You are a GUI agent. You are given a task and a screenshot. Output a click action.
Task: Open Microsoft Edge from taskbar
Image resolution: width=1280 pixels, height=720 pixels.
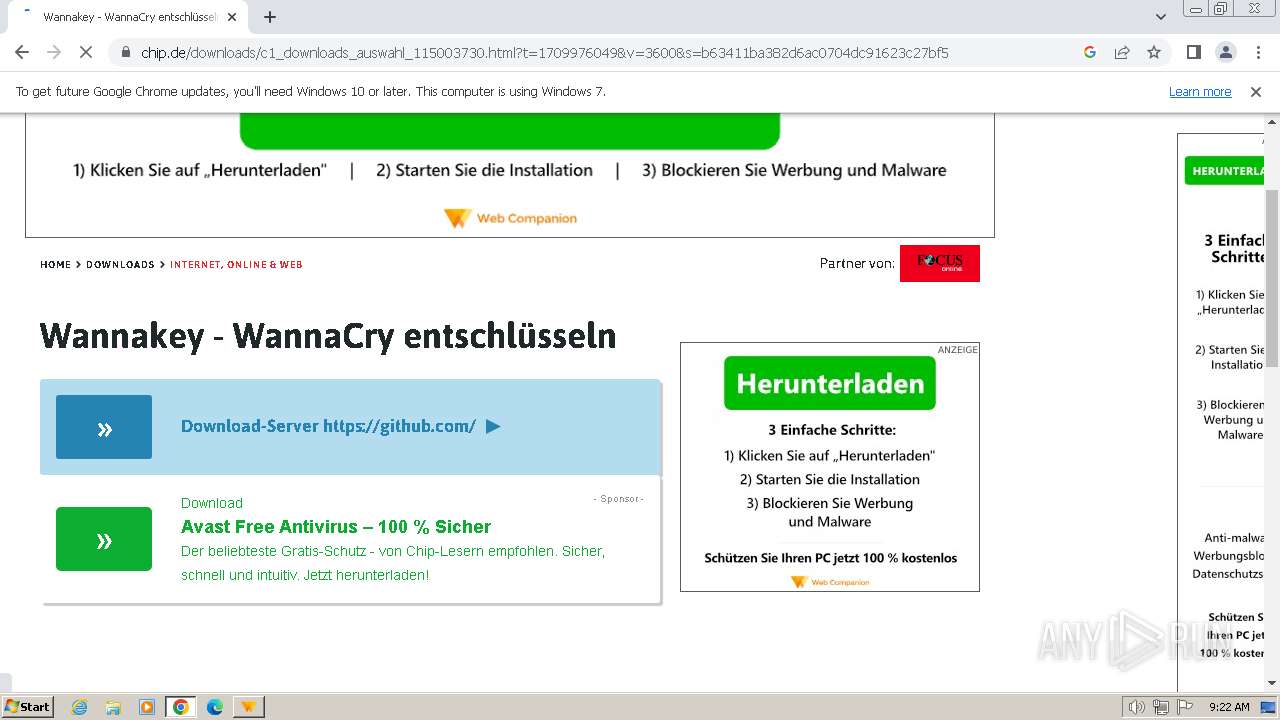[215, 707]
